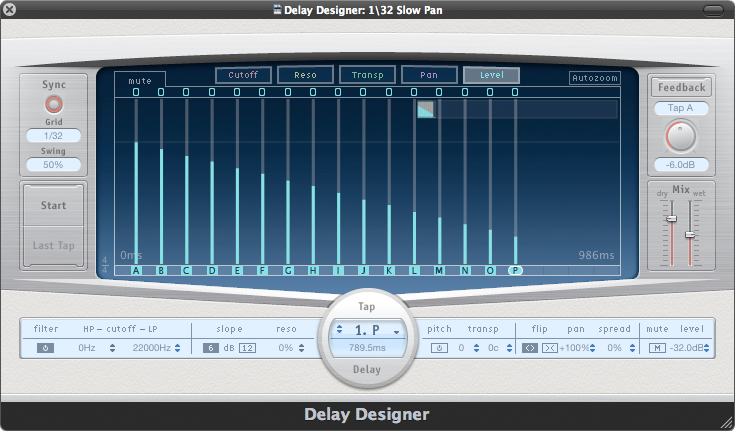Click the wet Mix slider handle
Screen dimensions: 735x431
pos(690,234)
